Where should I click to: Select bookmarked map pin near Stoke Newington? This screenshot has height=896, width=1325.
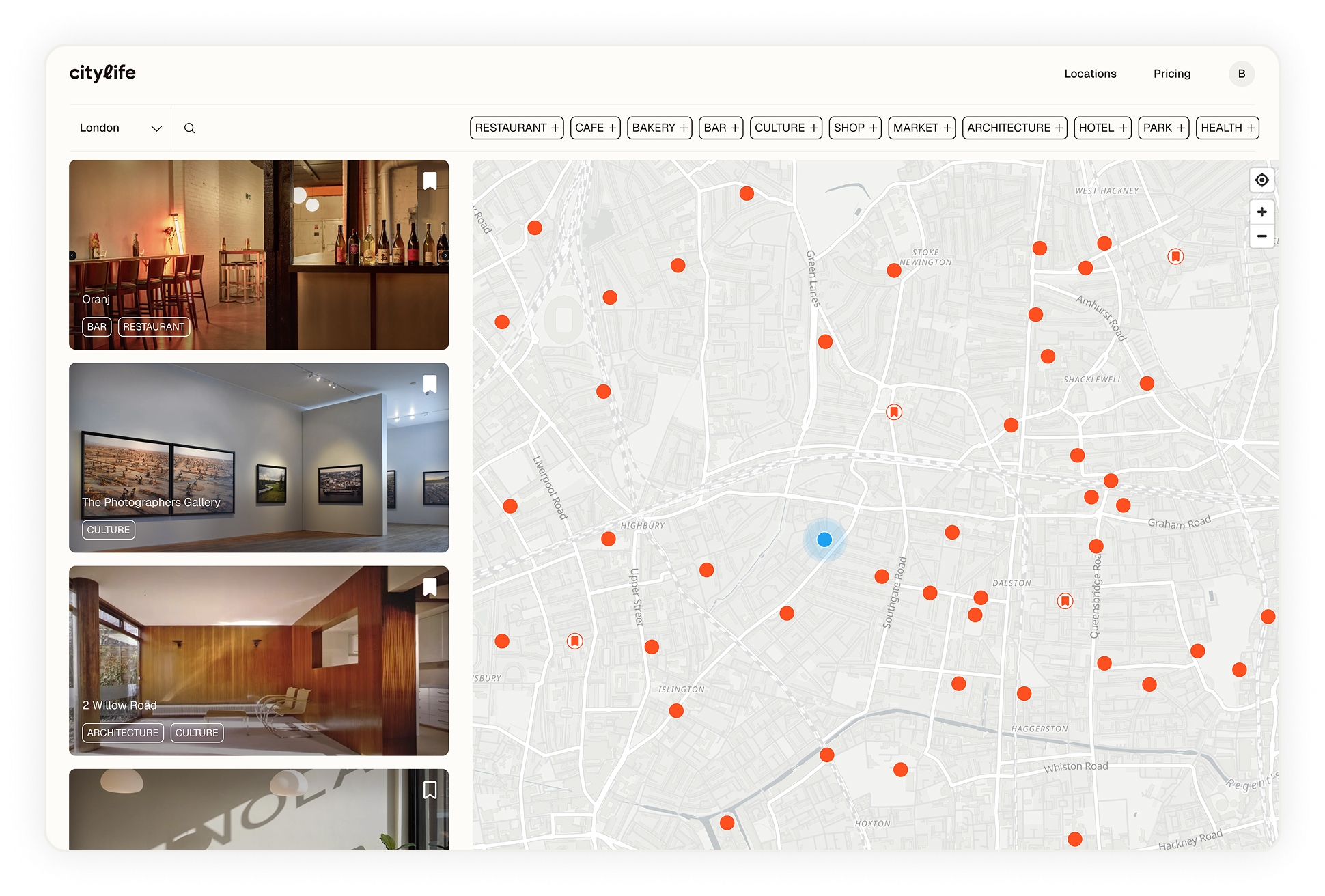point(894,412)
